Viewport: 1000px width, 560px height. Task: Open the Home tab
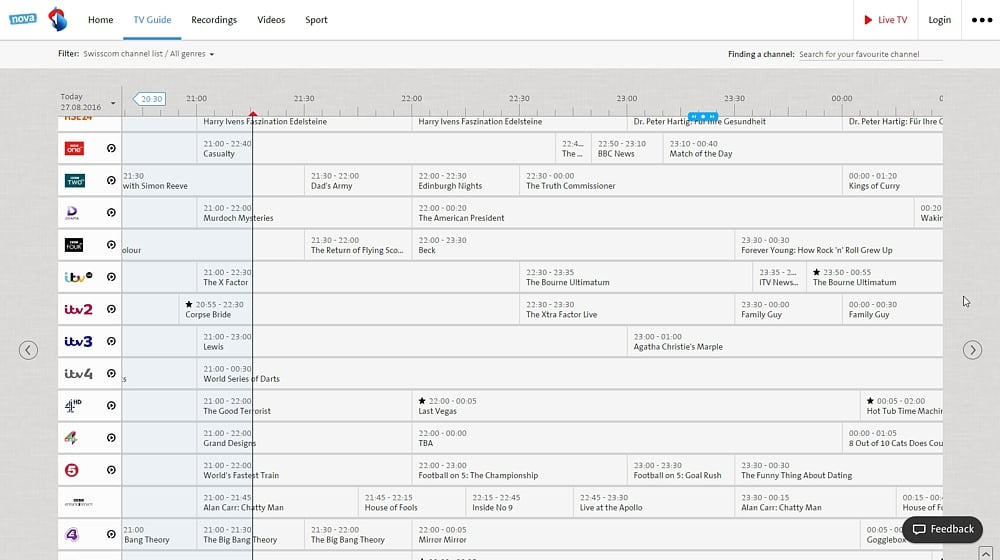pos(101,20)
